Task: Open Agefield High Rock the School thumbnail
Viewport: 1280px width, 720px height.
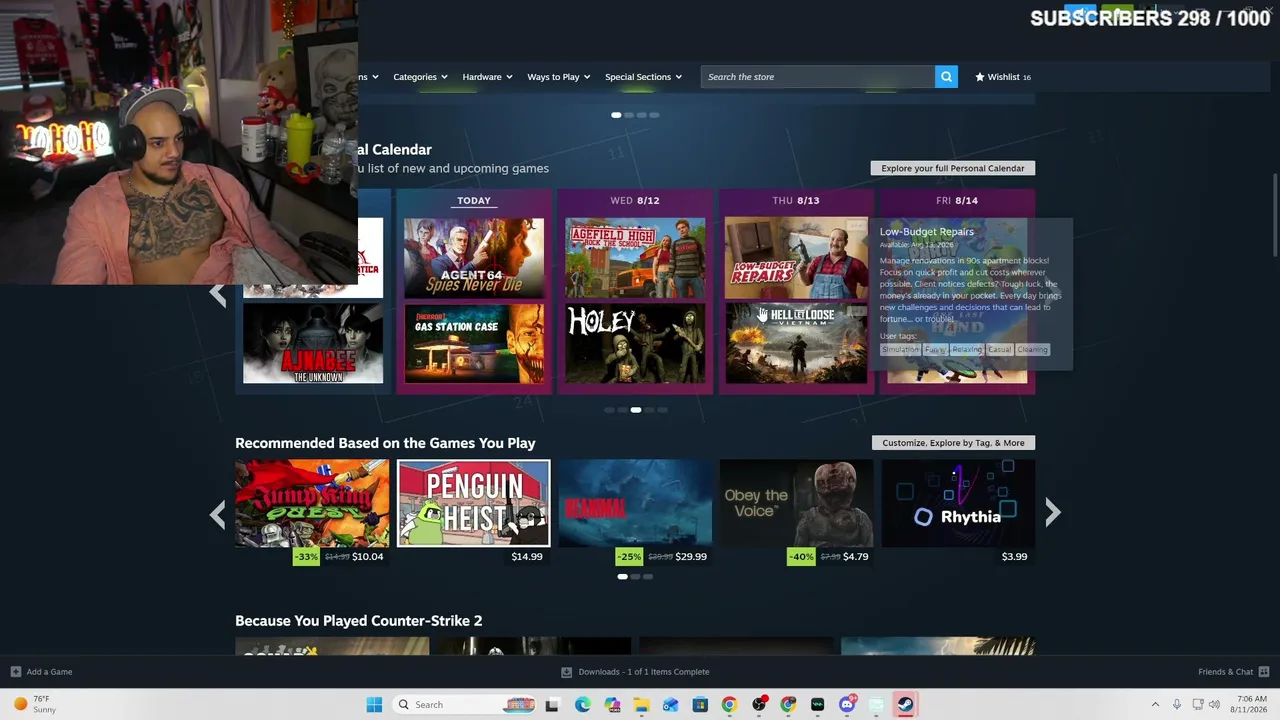Action: tap(635, 257)
